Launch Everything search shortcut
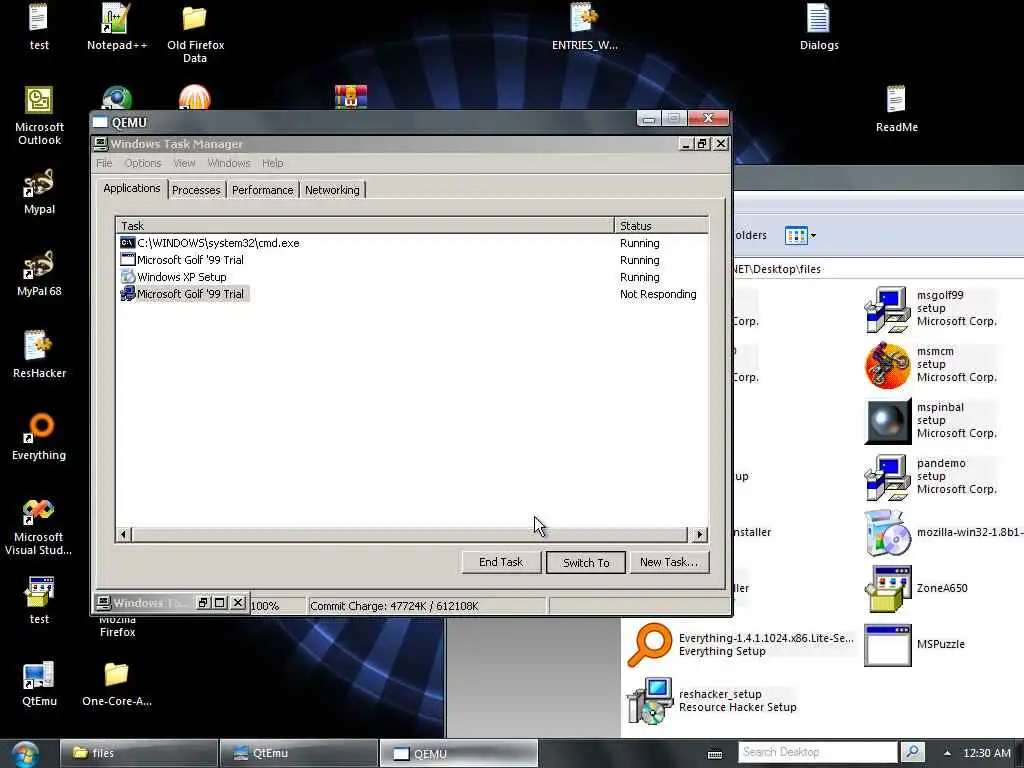 (39, 437)
